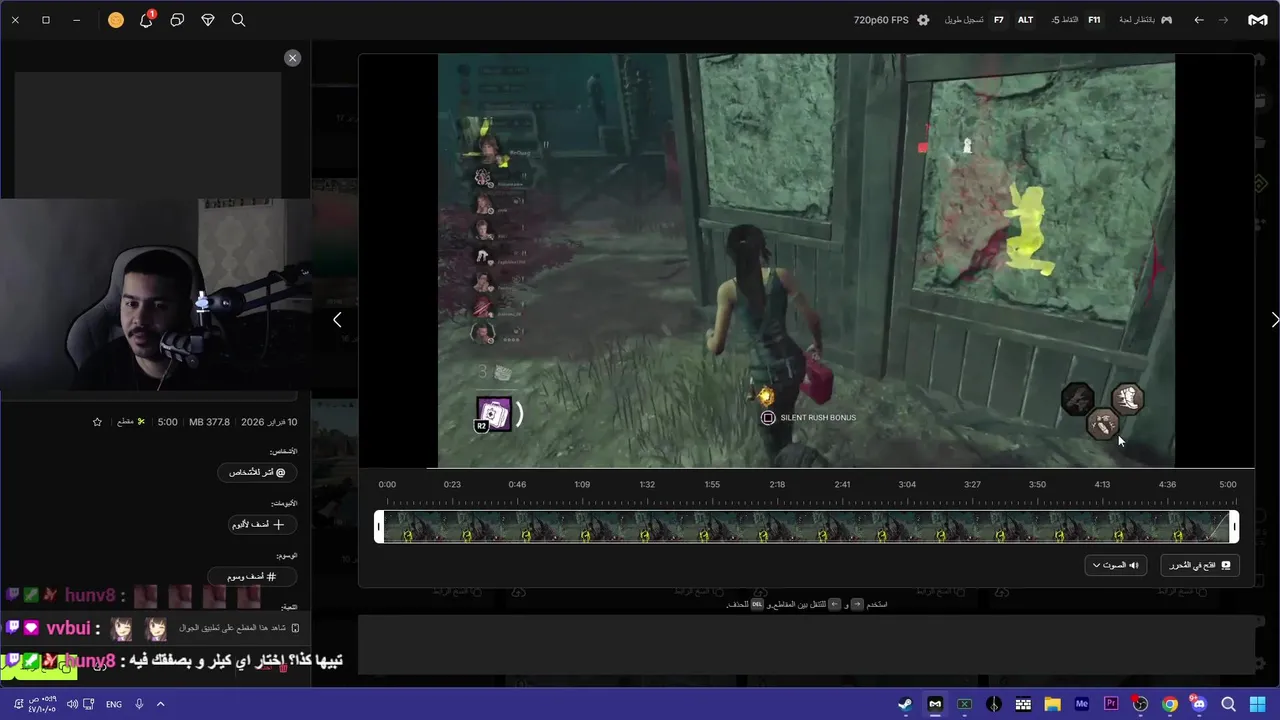Seek the timeline at 0:46 marker

(517, 484)
